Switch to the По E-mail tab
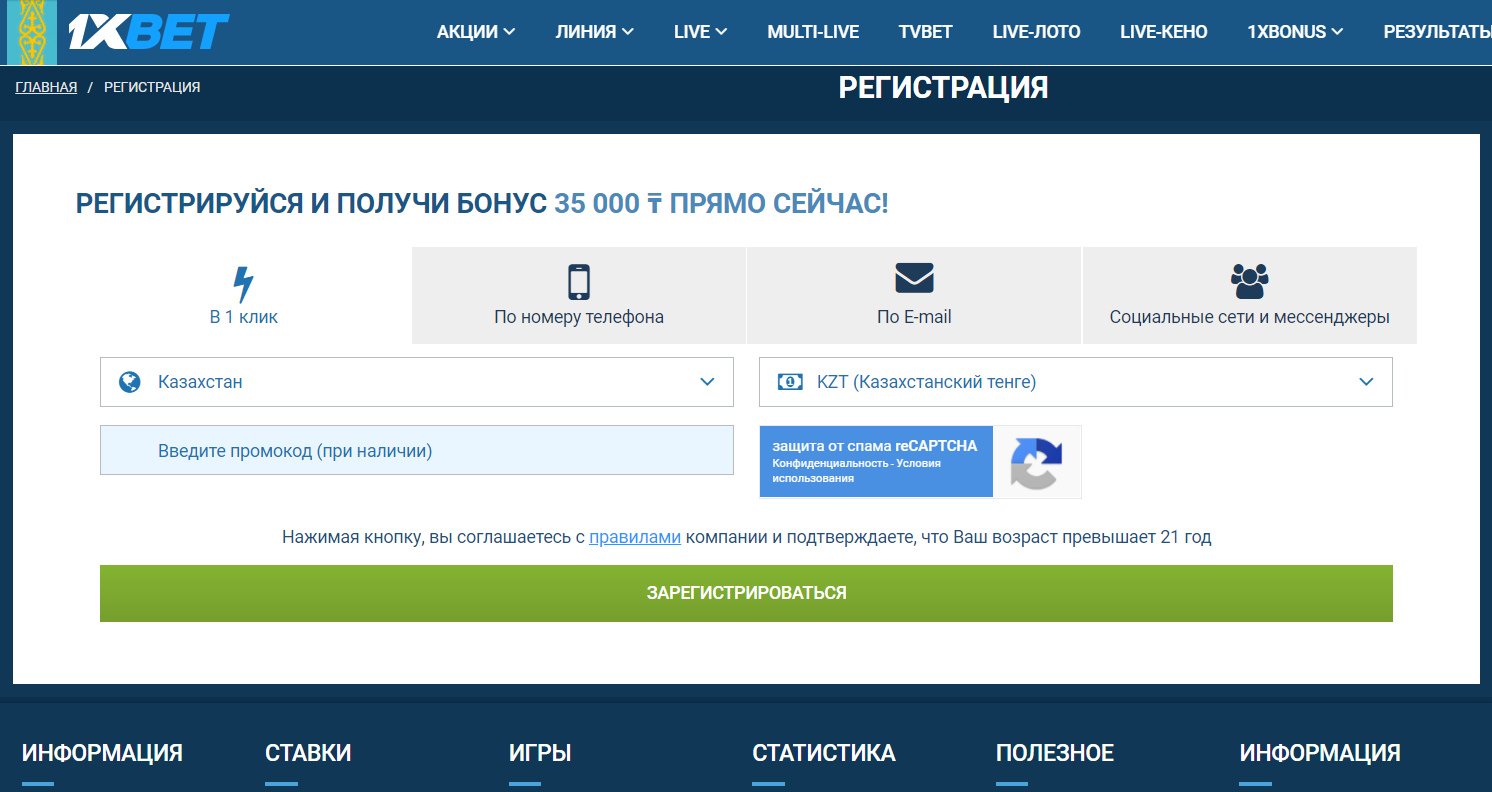 [913, 296]
